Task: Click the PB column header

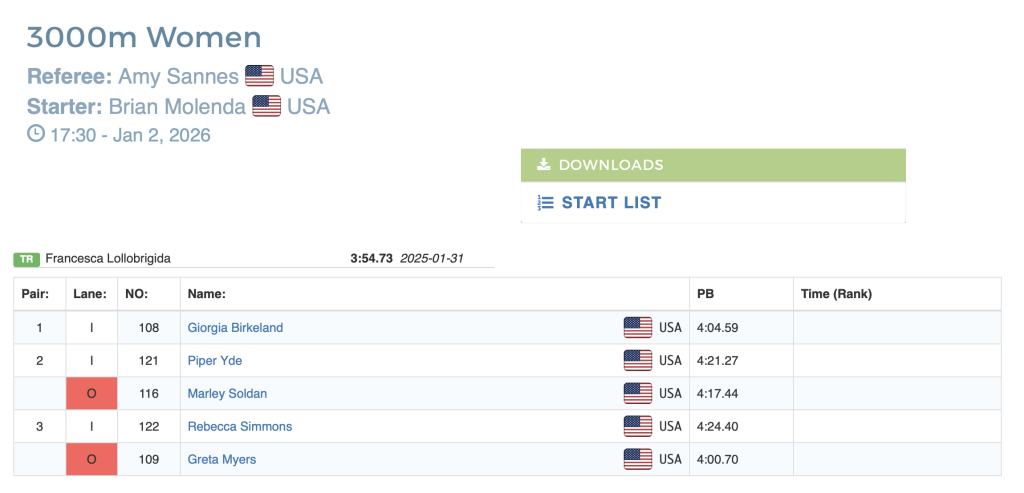Action: click(706, 294)
